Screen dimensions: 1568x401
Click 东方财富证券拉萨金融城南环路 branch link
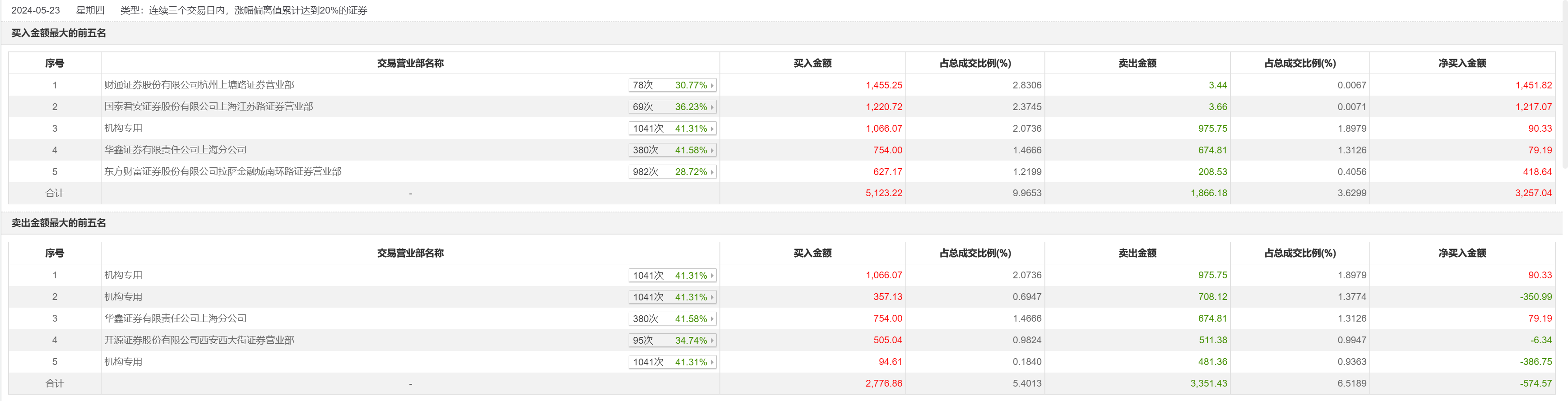point(222,171)
